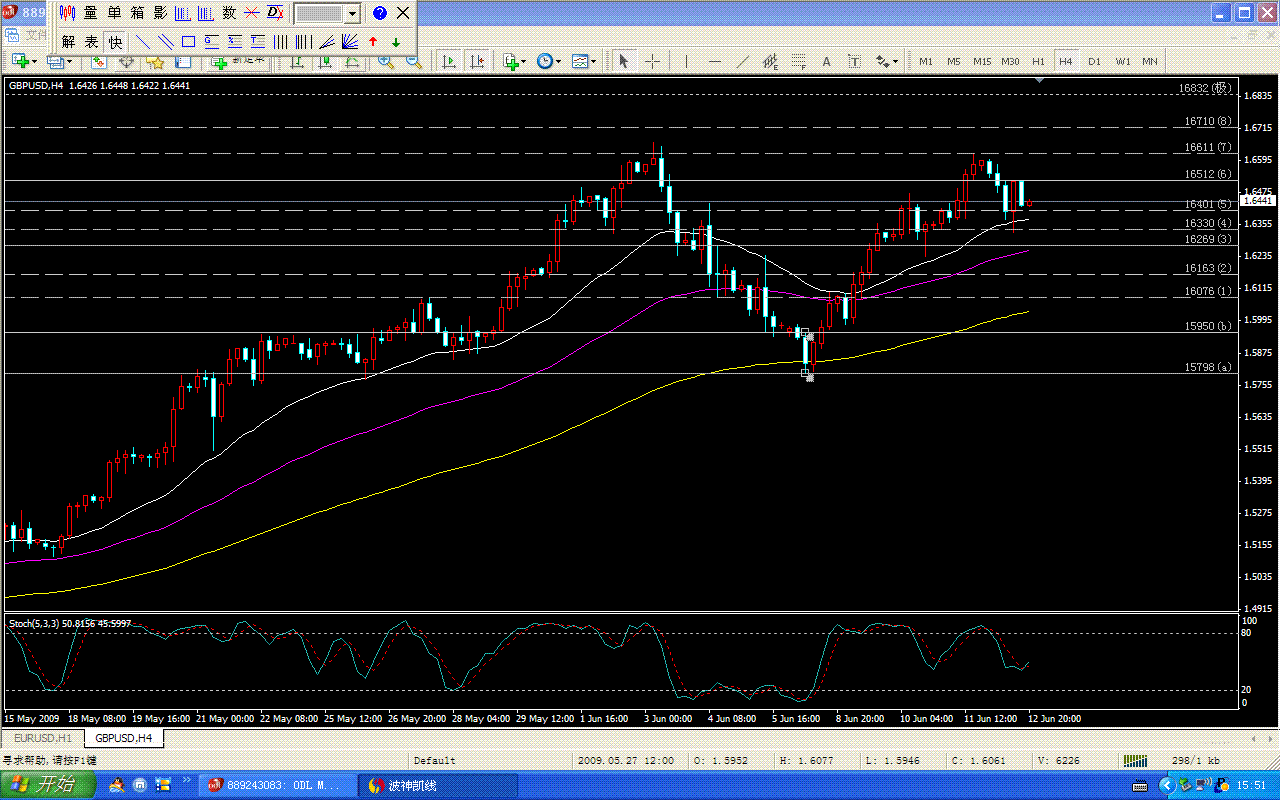Select the trendline drawing tool

point(742,61)
